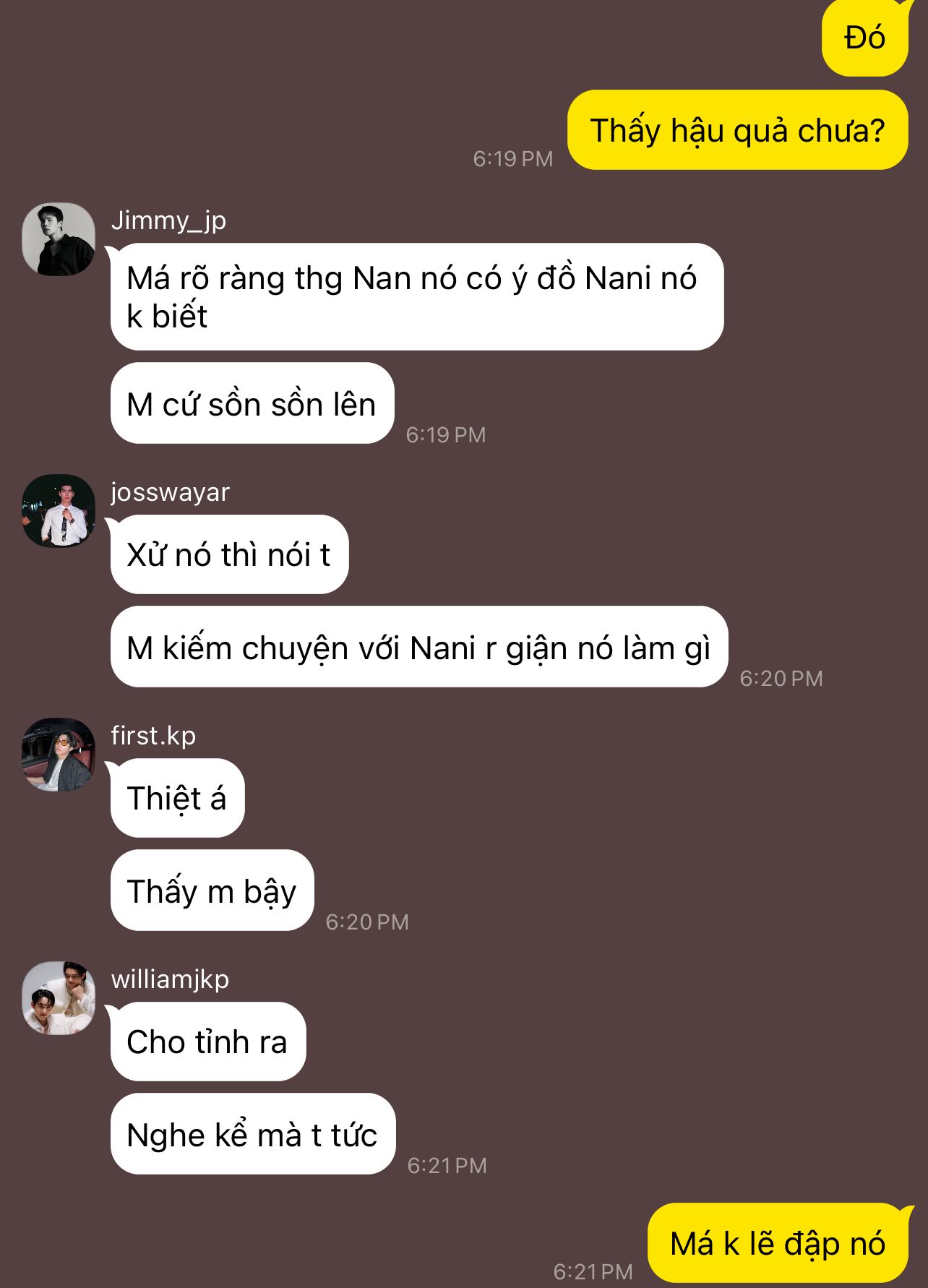Tap the josswayar sender name
The image size is (928, 1288).
tap(170, 492)
